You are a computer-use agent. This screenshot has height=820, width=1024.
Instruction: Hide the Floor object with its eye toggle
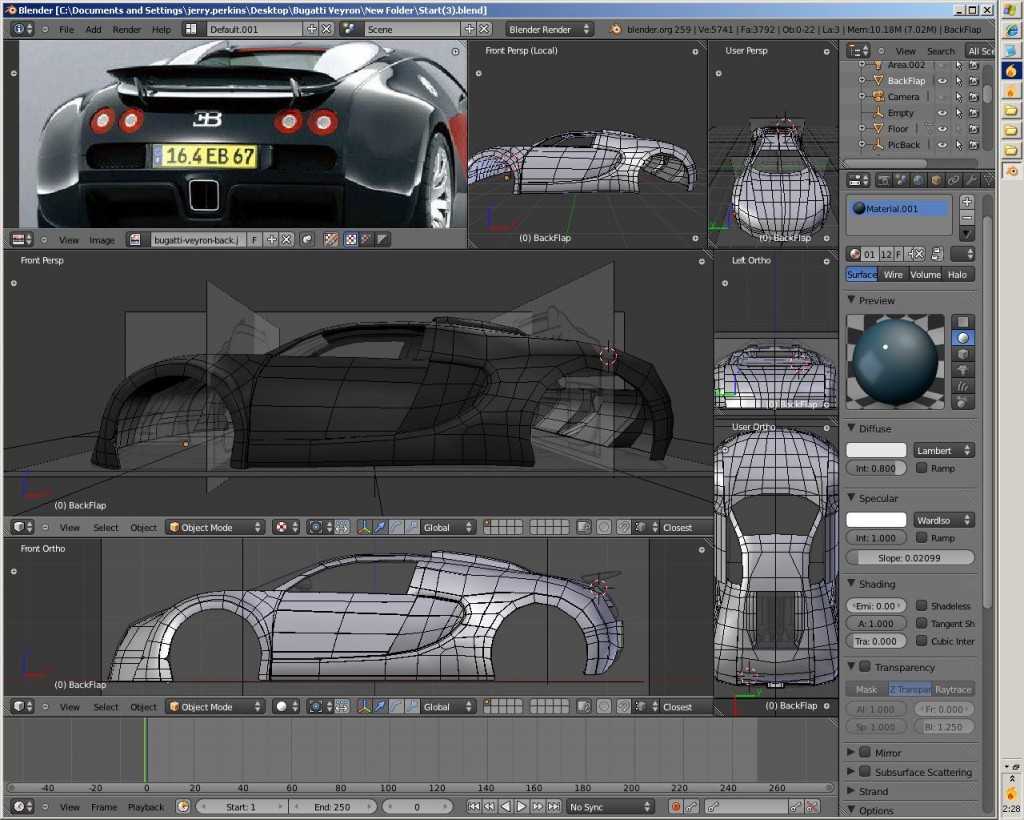942,129
